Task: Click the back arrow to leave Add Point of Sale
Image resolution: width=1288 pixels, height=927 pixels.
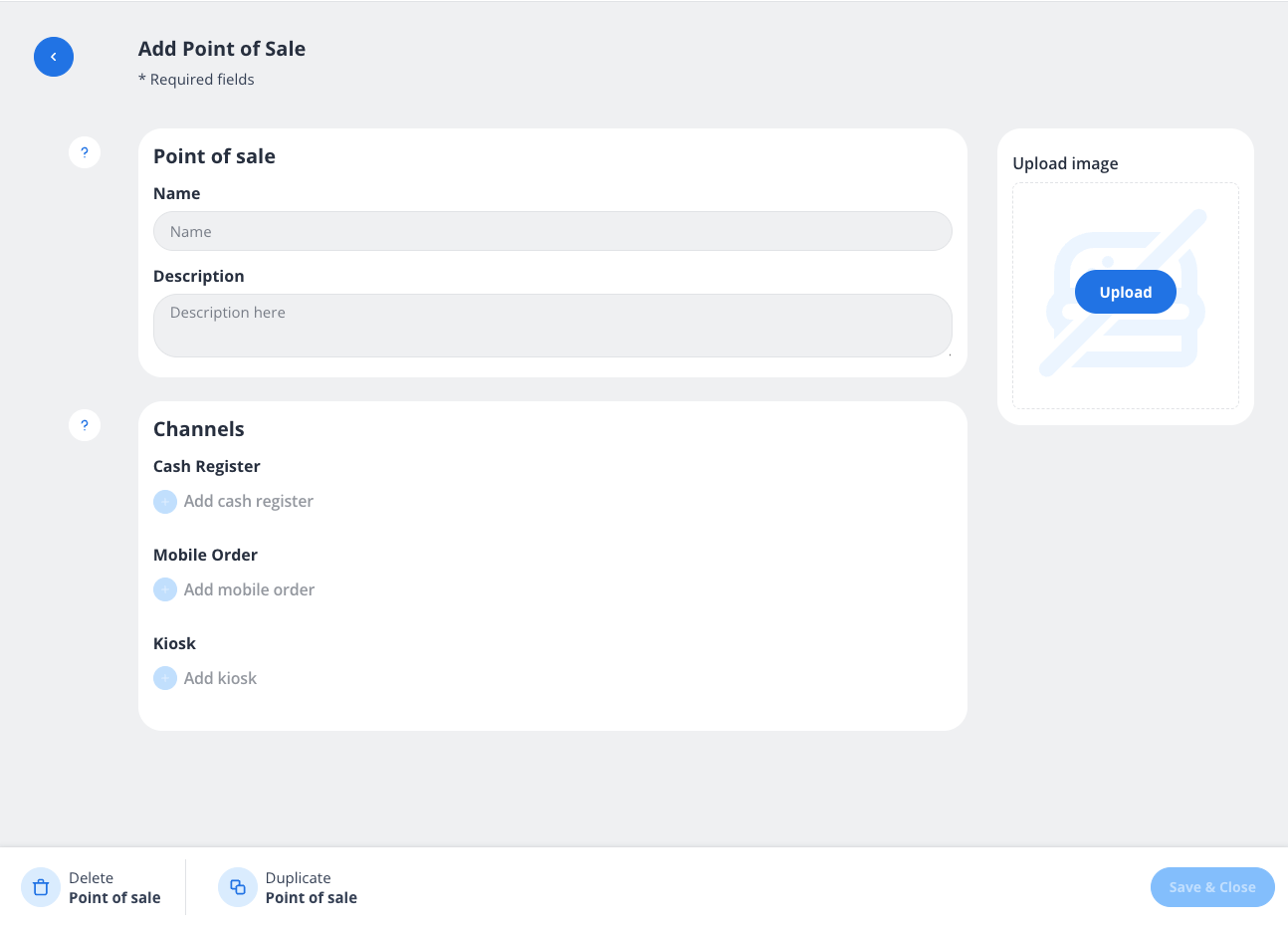Action: point(53,57)
